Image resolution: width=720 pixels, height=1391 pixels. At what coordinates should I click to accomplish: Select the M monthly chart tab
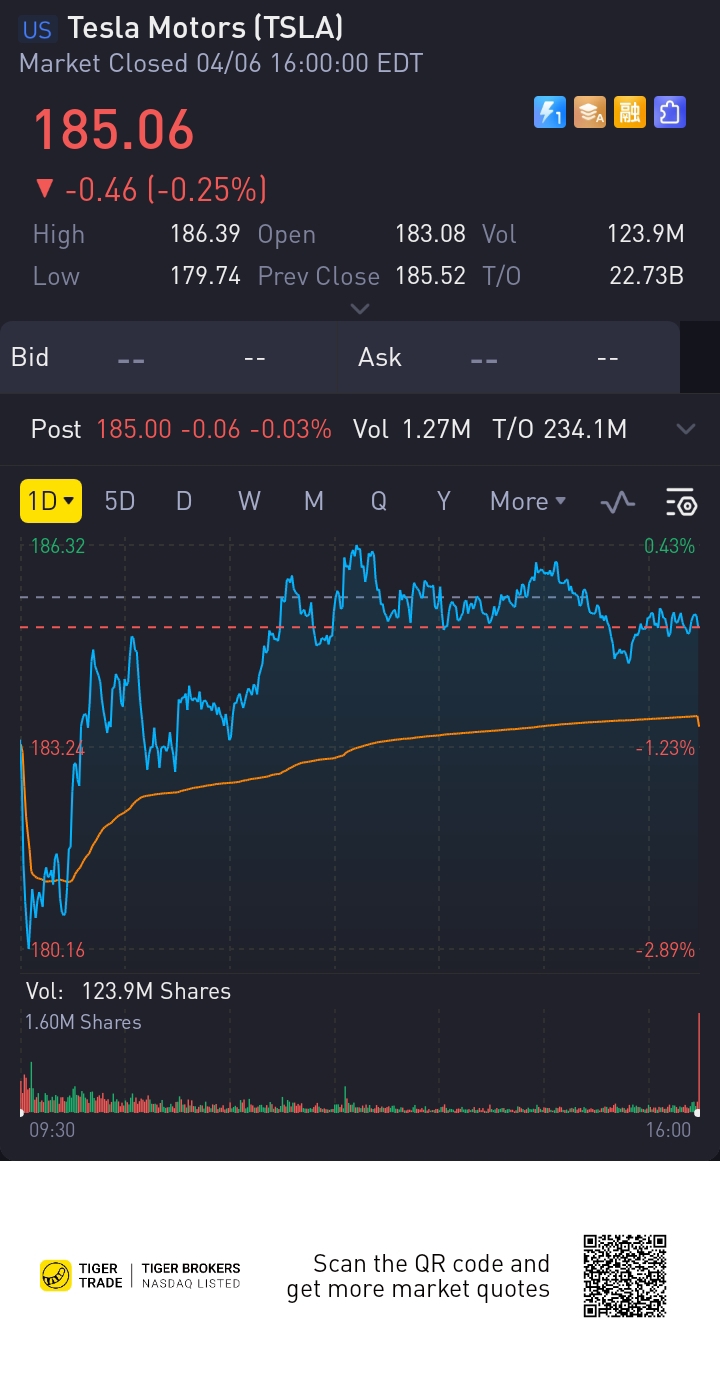coord(314,501)
